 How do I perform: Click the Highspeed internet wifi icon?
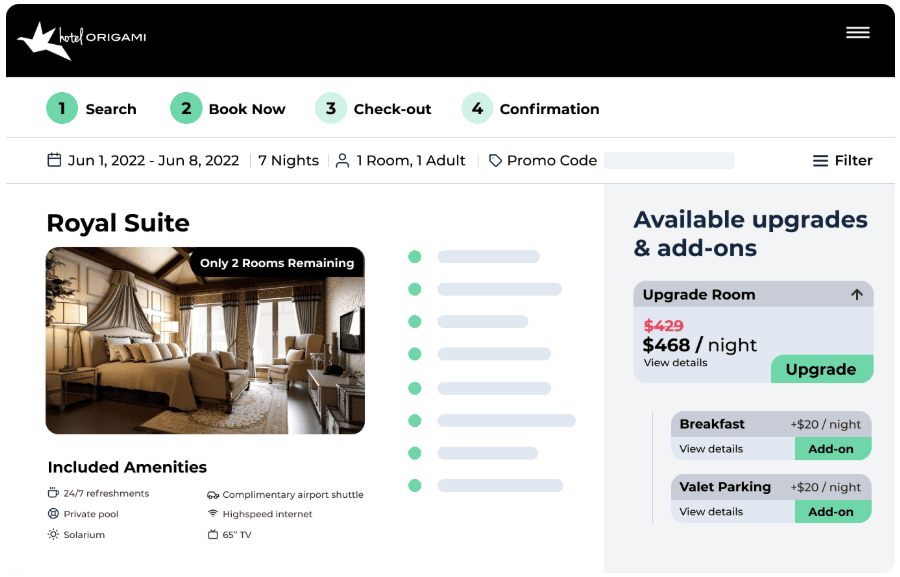pos(213,514)
